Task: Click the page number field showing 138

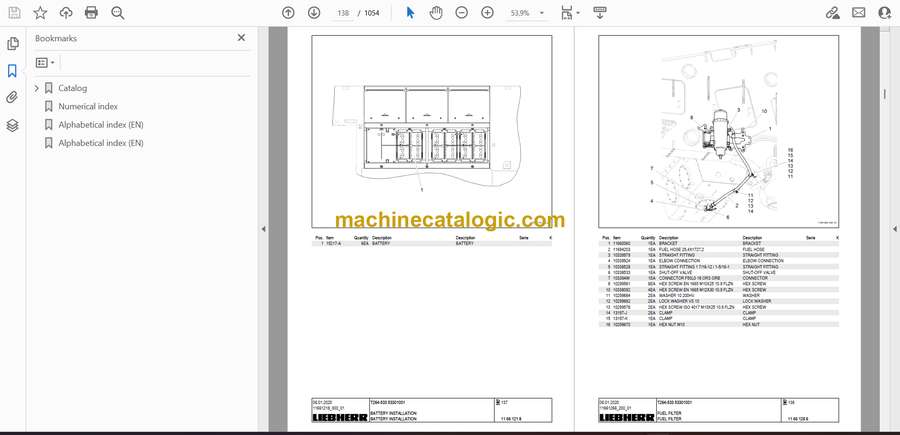Action: [343, 13]
